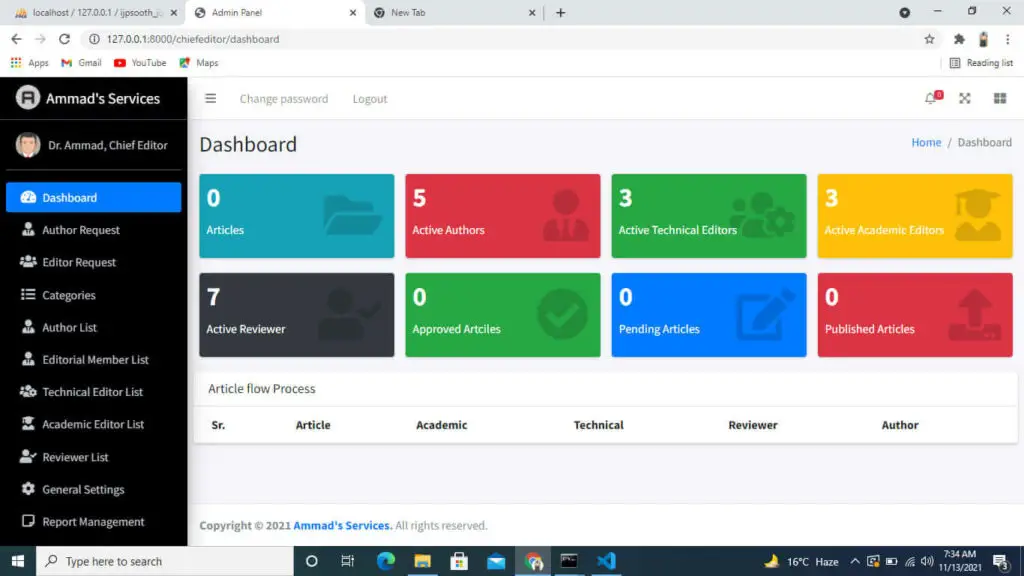Click inside the browser address bar
Viewport: 1024px width, 576px height.
tap(300, 39)
